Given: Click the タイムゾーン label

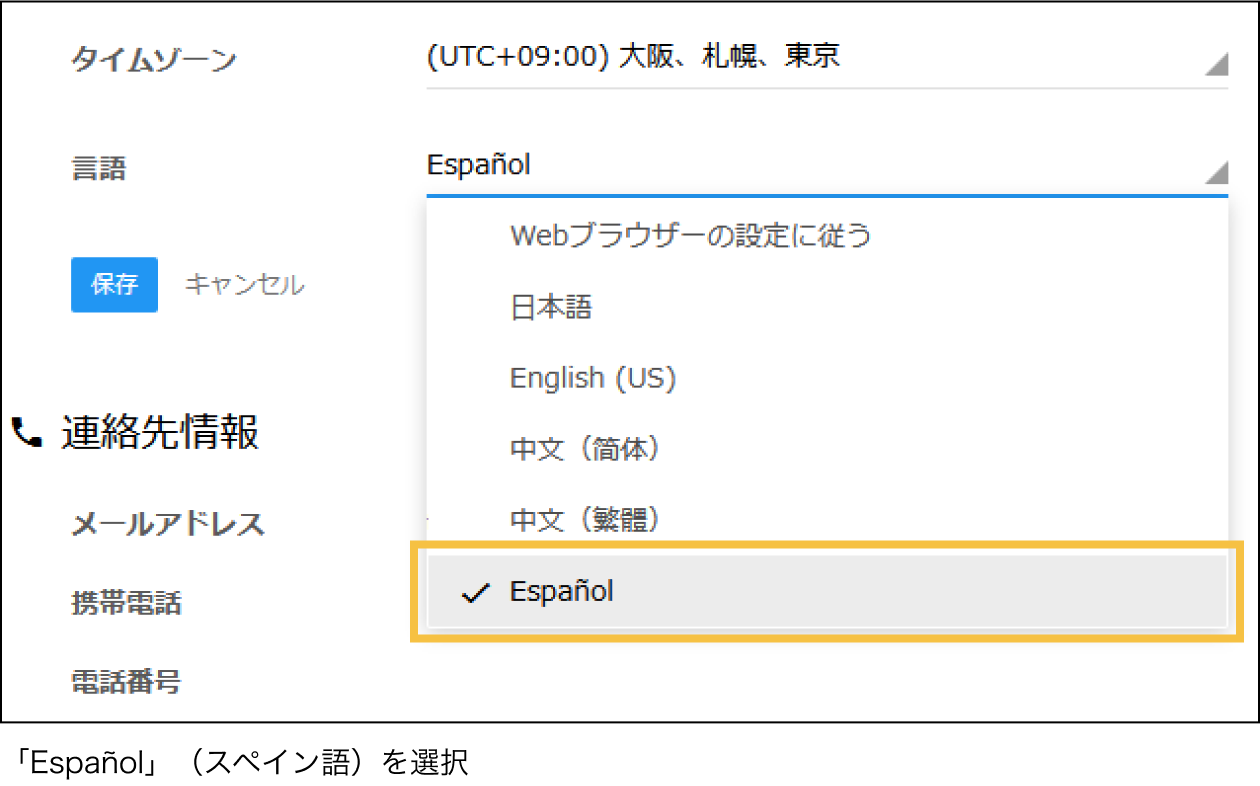Looking at the screenshot, I should [153, 60].
